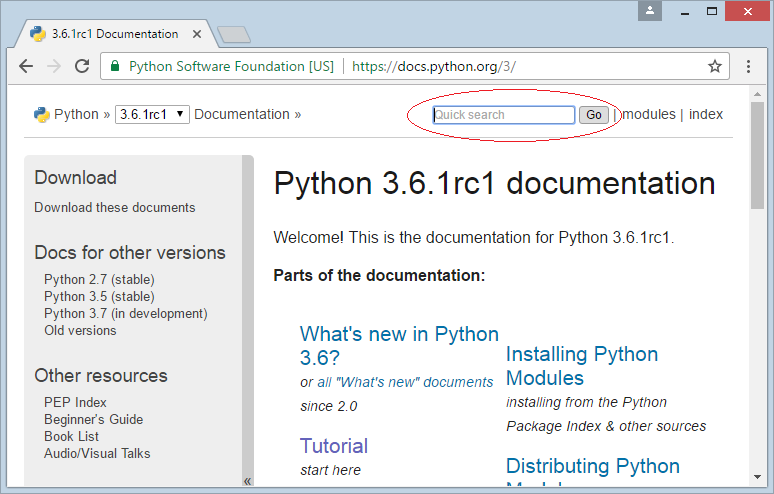Image resolution: width=774 pixels, height=494 pixels.
Task: Click the Documentation breadcrumb link
Action: [x=241, y=114]
